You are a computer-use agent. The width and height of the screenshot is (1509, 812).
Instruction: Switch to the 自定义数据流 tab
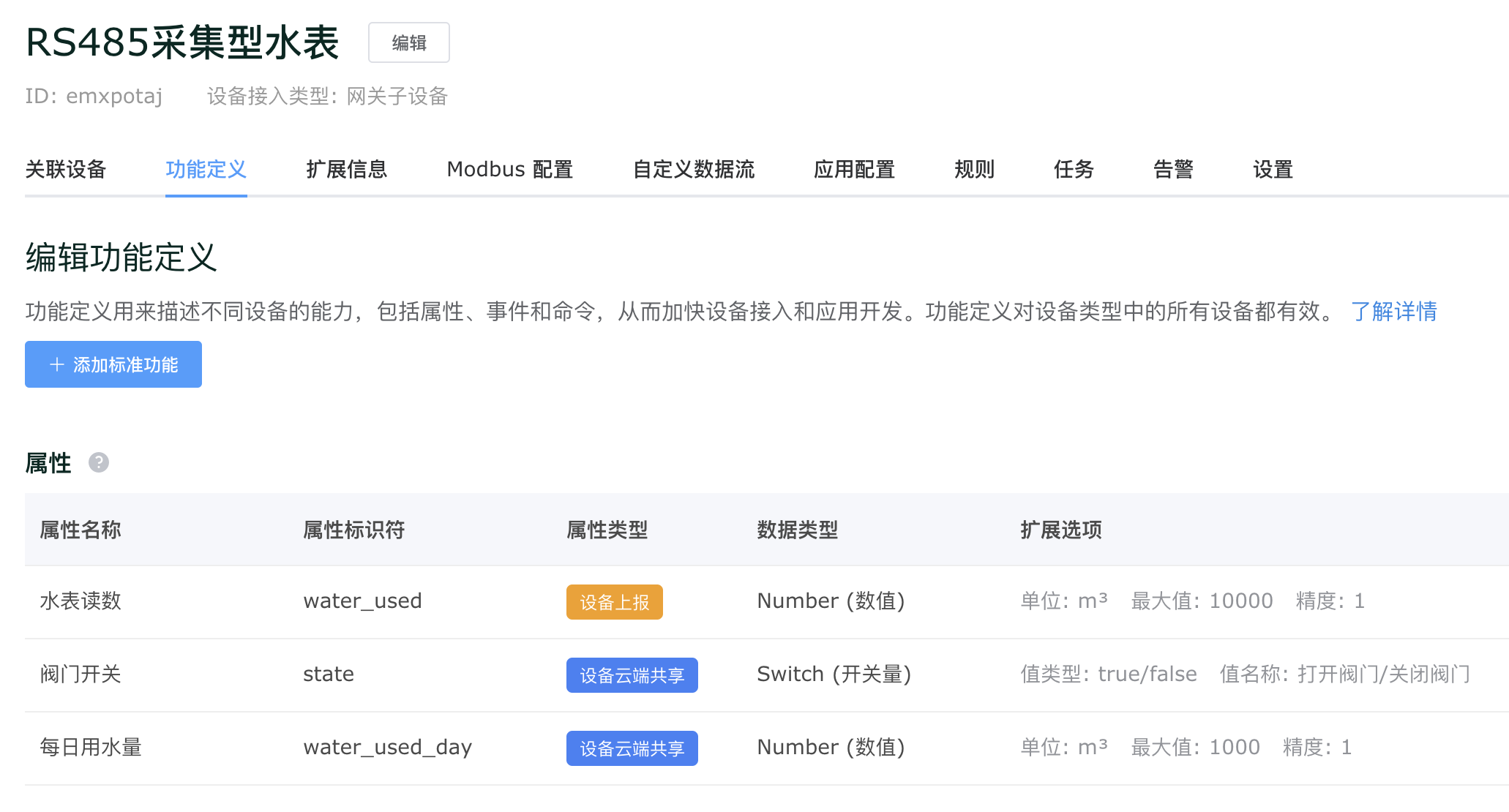click(693, 170)
